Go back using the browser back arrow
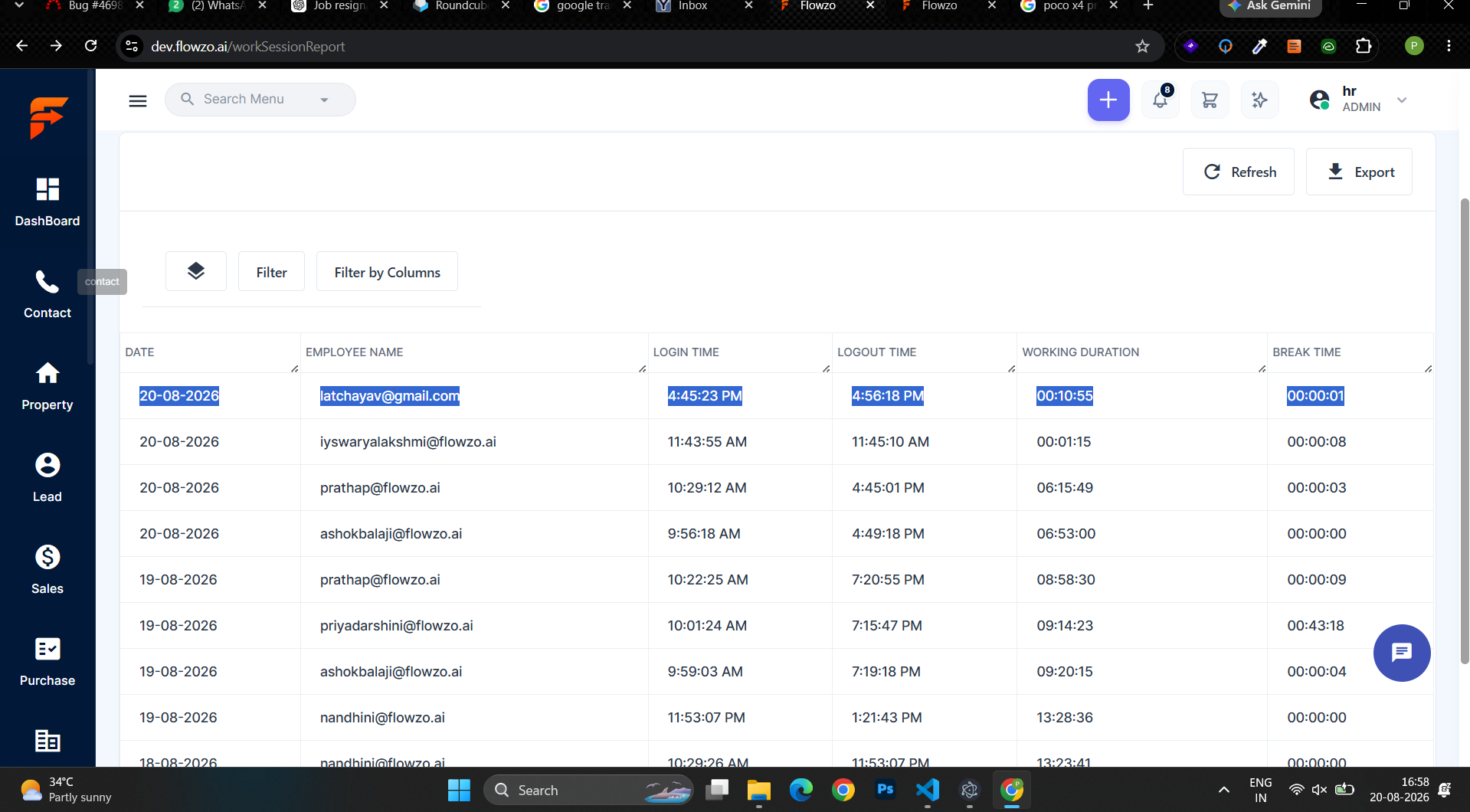1470x812 pixels. pyautogui.click(x=22, y=46)
